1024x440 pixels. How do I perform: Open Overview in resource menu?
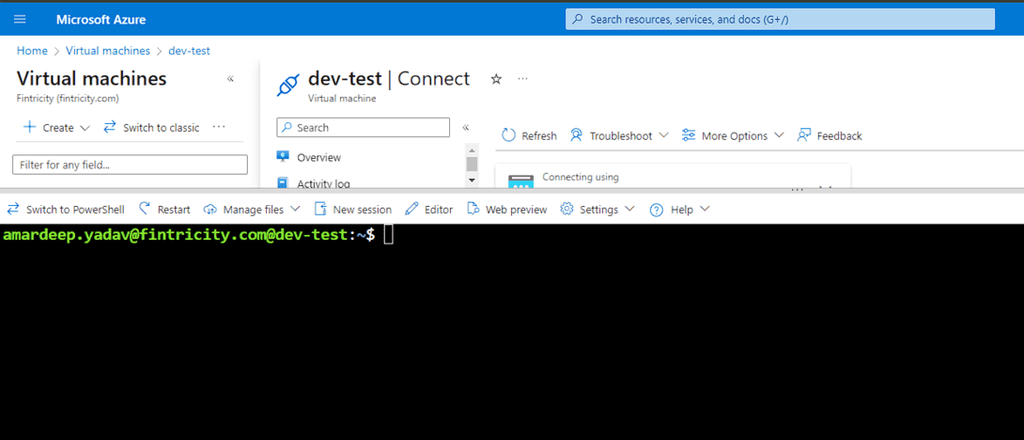[319, 157]
